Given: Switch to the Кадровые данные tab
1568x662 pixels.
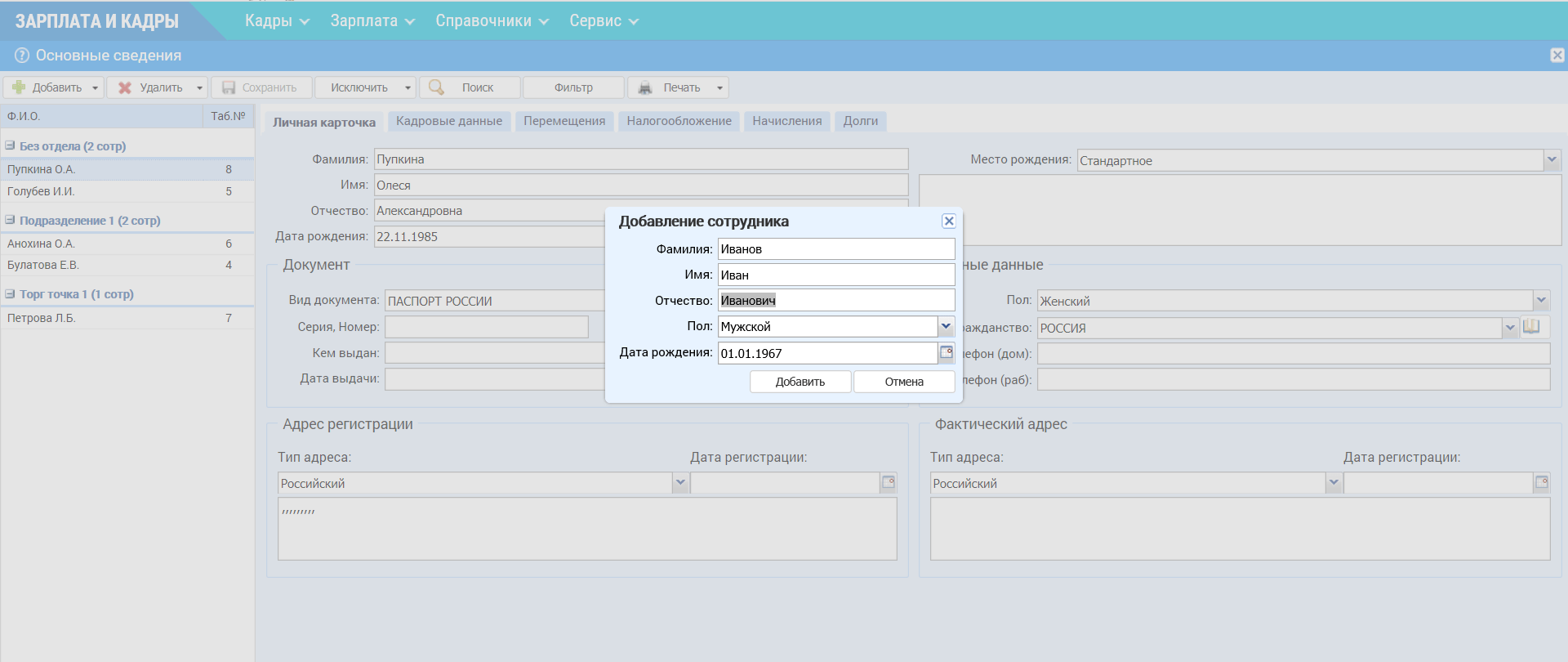Looking at the screenshot, I should [448, 121].
